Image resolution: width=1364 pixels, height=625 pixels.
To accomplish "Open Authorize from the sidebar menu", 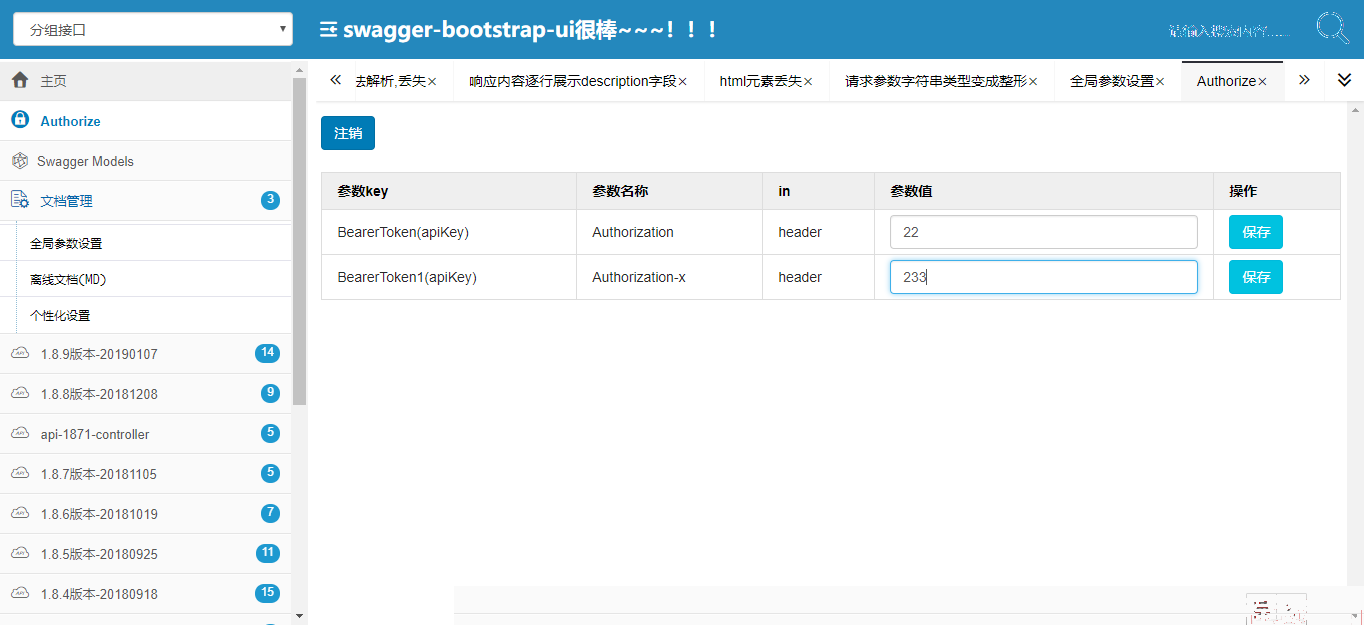I will click(146, 120).
